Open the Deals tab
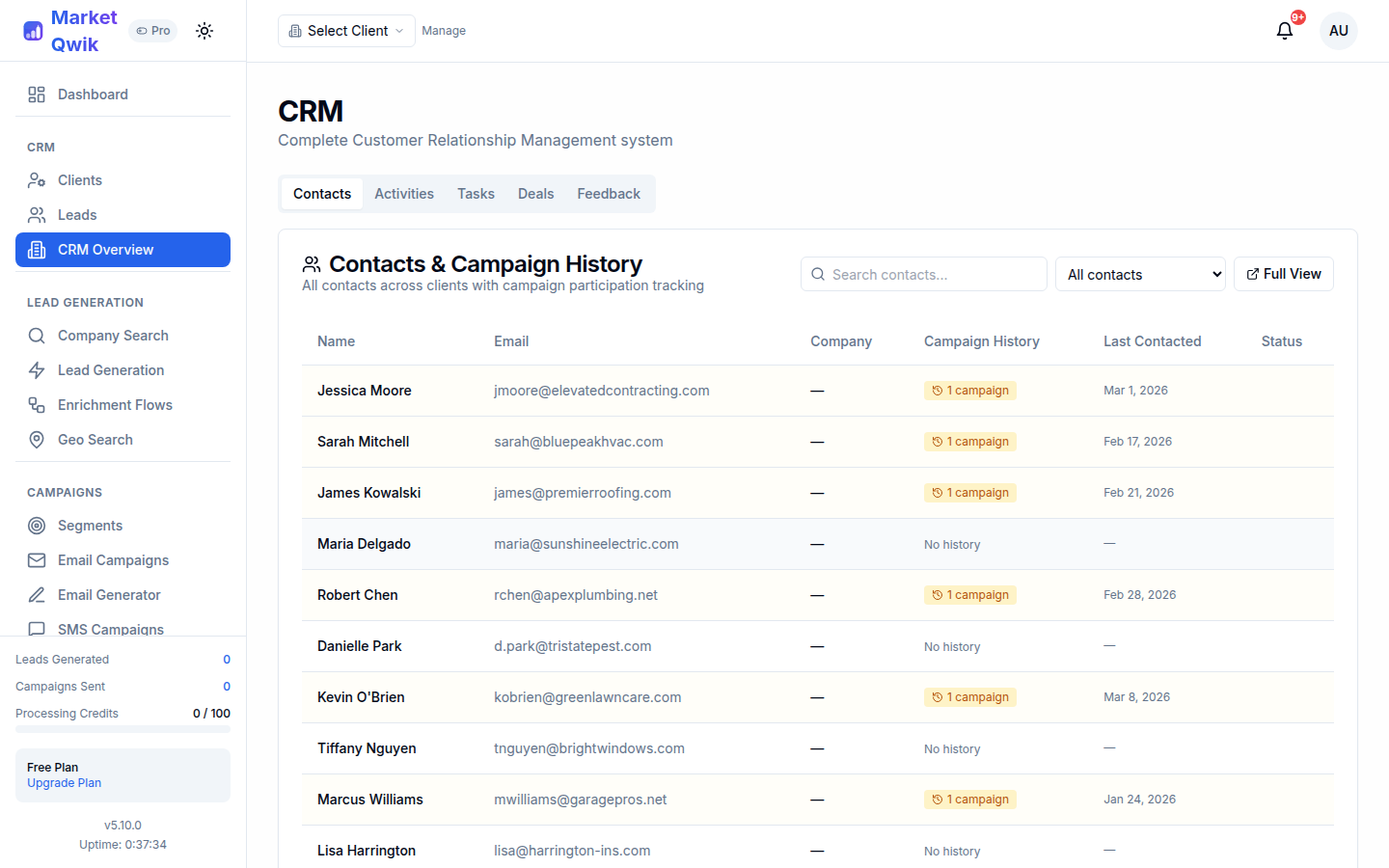 coord(535,193)
